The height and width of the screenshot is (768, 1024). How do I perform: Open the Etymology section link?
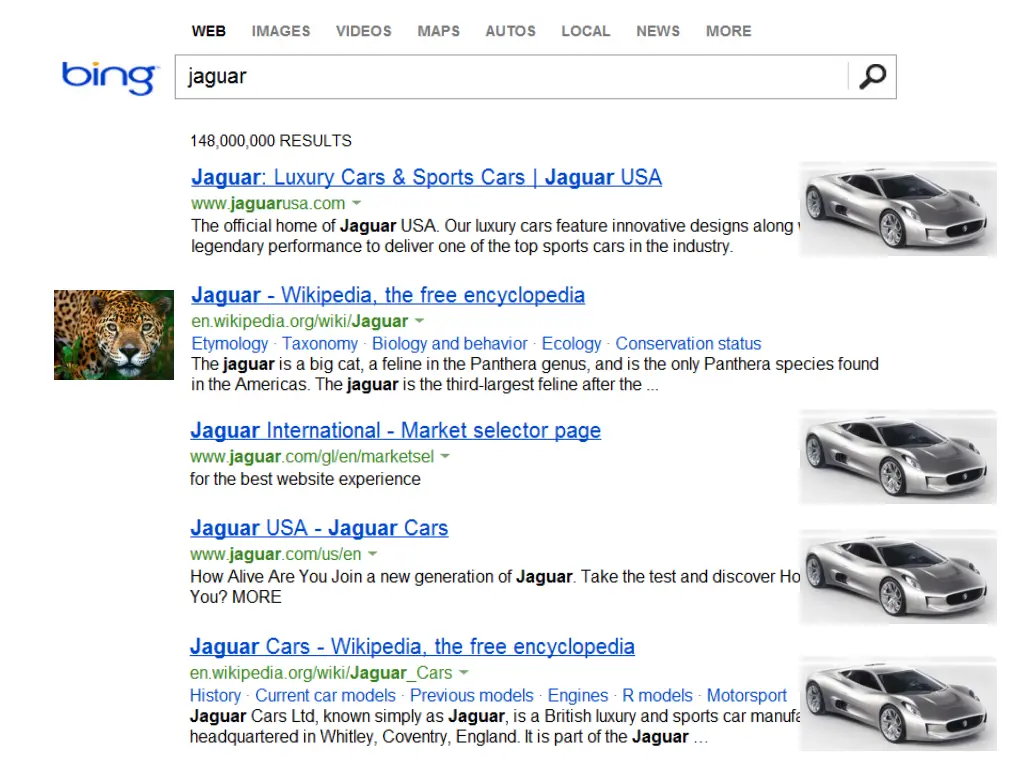click(230, 344)
